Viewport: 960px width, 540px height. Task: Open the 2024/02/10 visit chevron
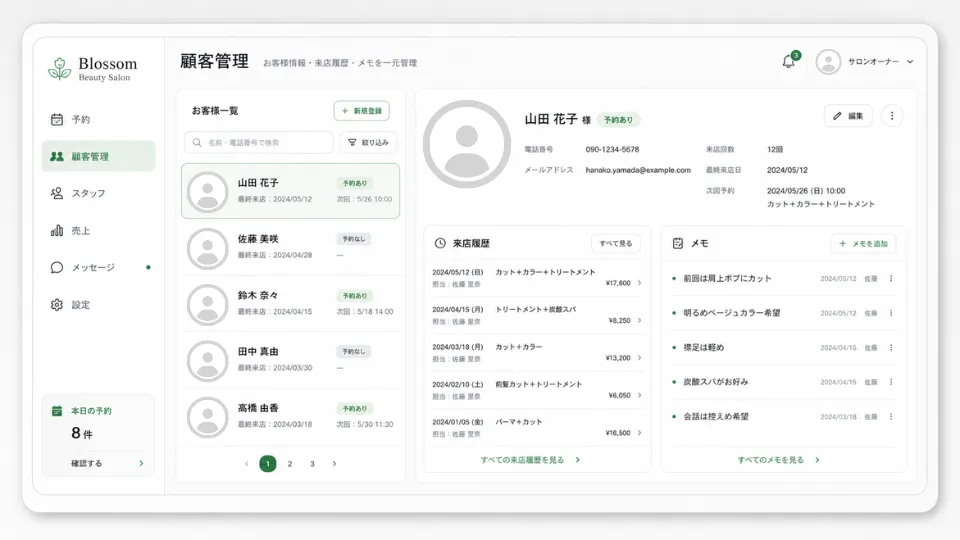[639, 395]
